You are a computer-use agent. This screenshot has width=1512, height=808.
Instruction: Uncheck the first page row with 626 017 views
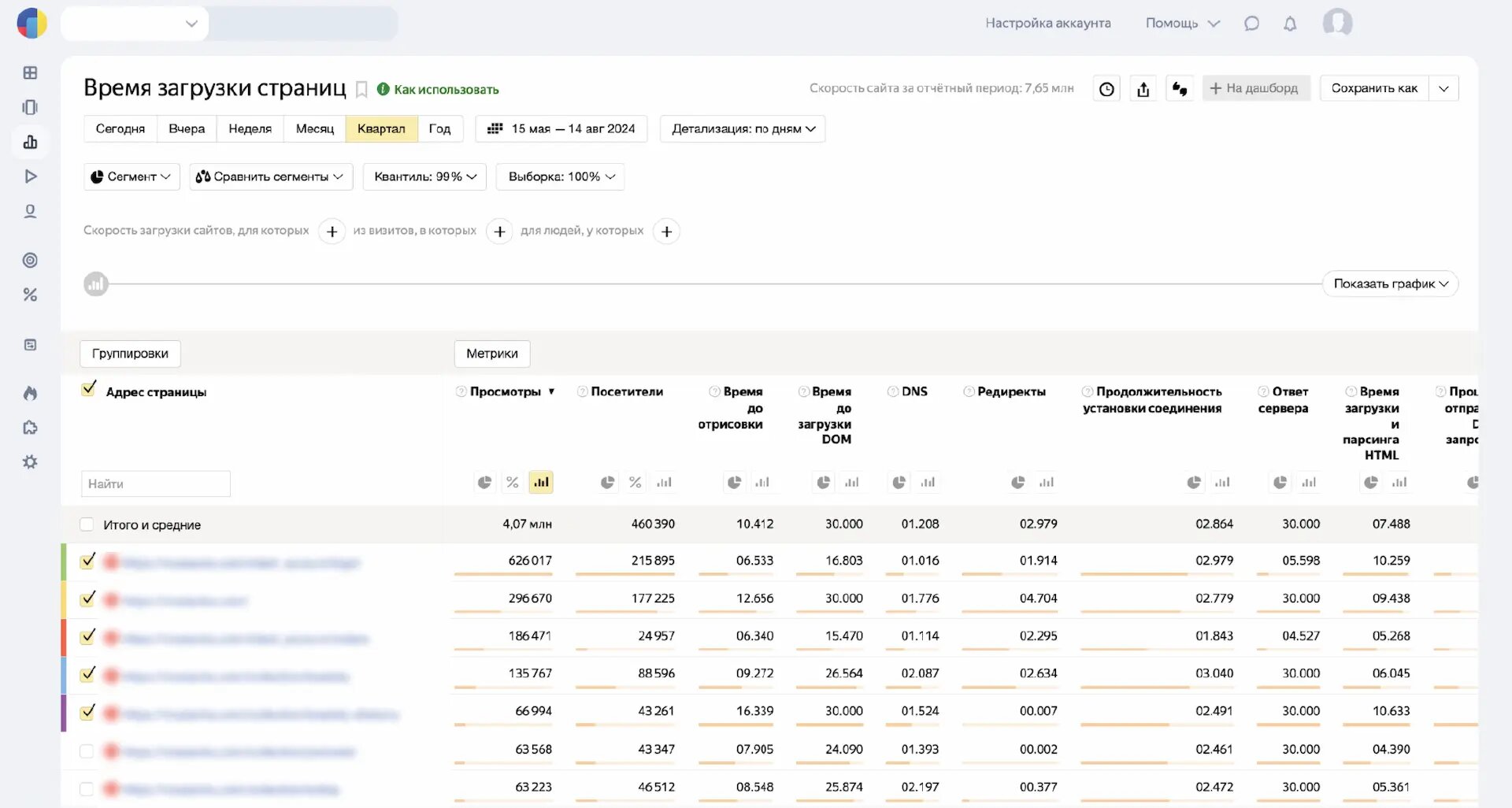click(87, 562)
